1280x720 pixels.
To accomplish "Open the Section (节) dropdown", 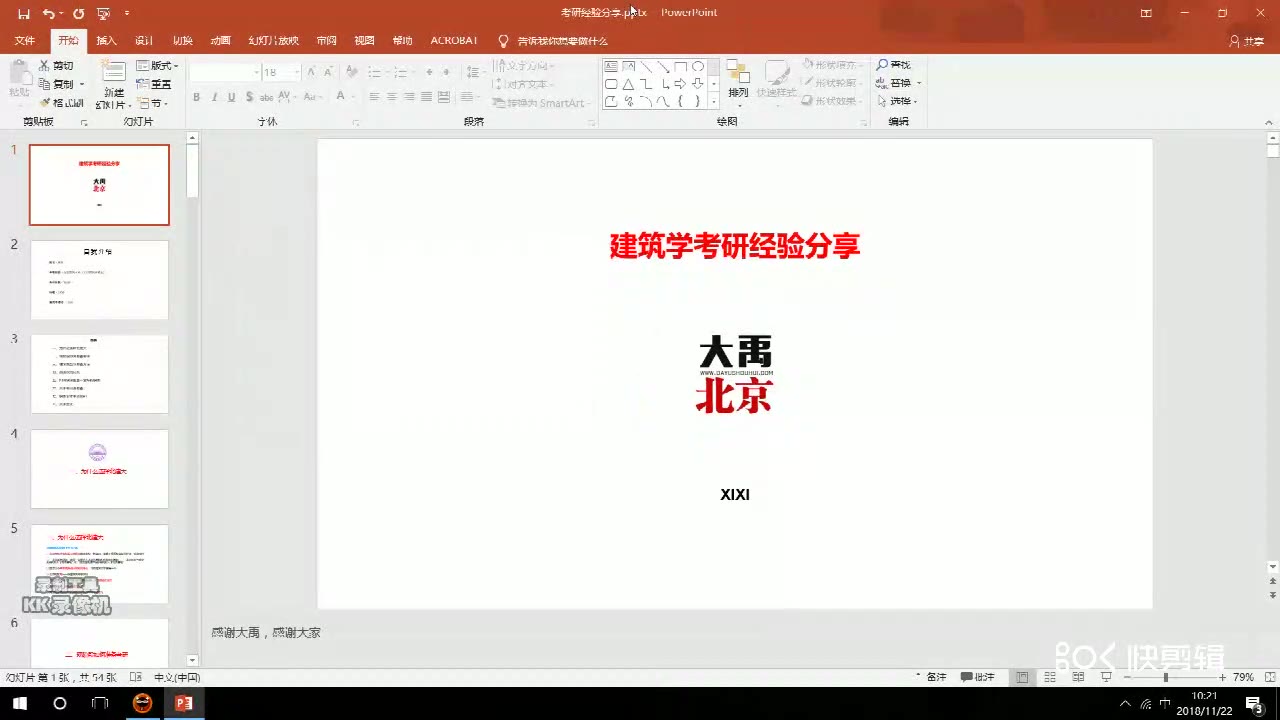I will point(153,103).
